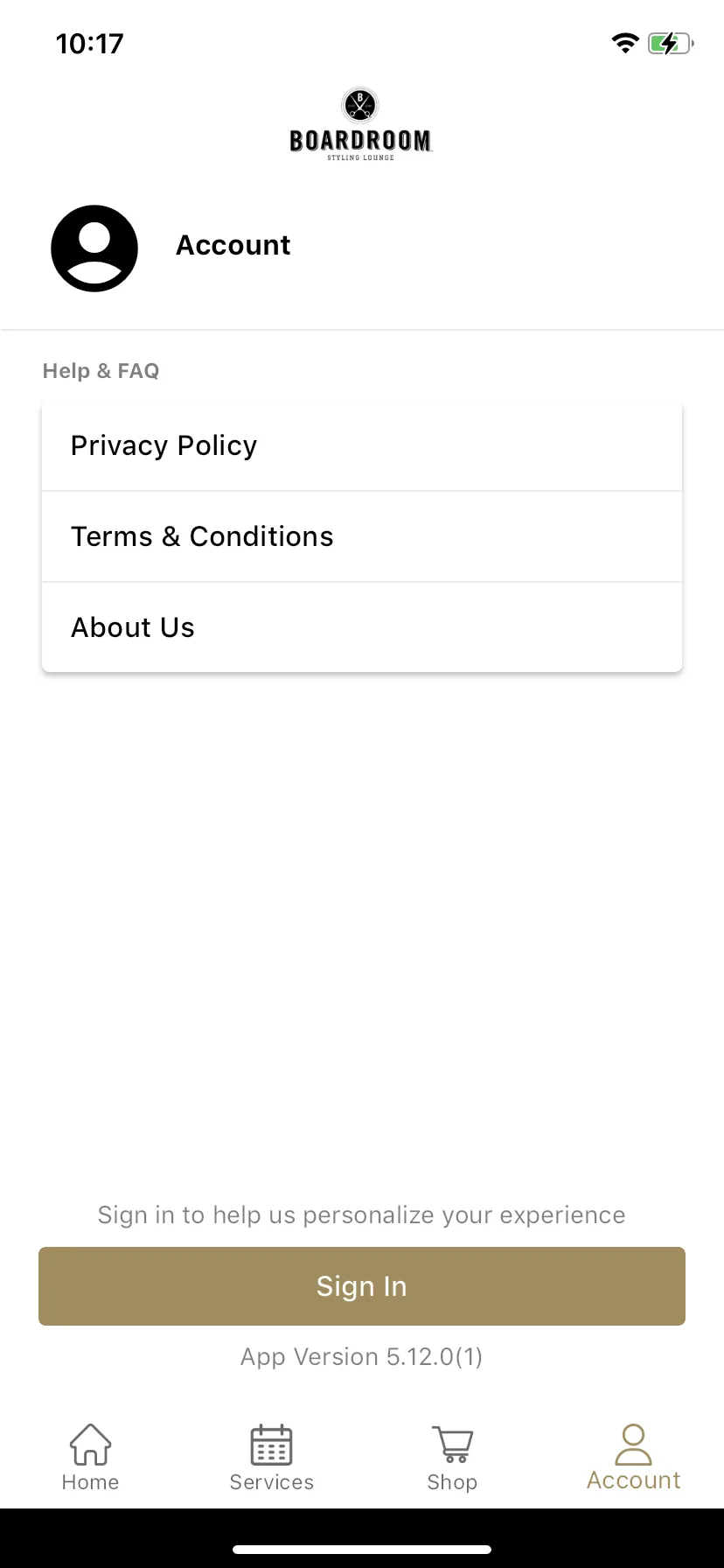This screenshot has height=1568, width=724.
Task: Tap the App Version 5.12.0(1) text
Action: pos(362,1356)
